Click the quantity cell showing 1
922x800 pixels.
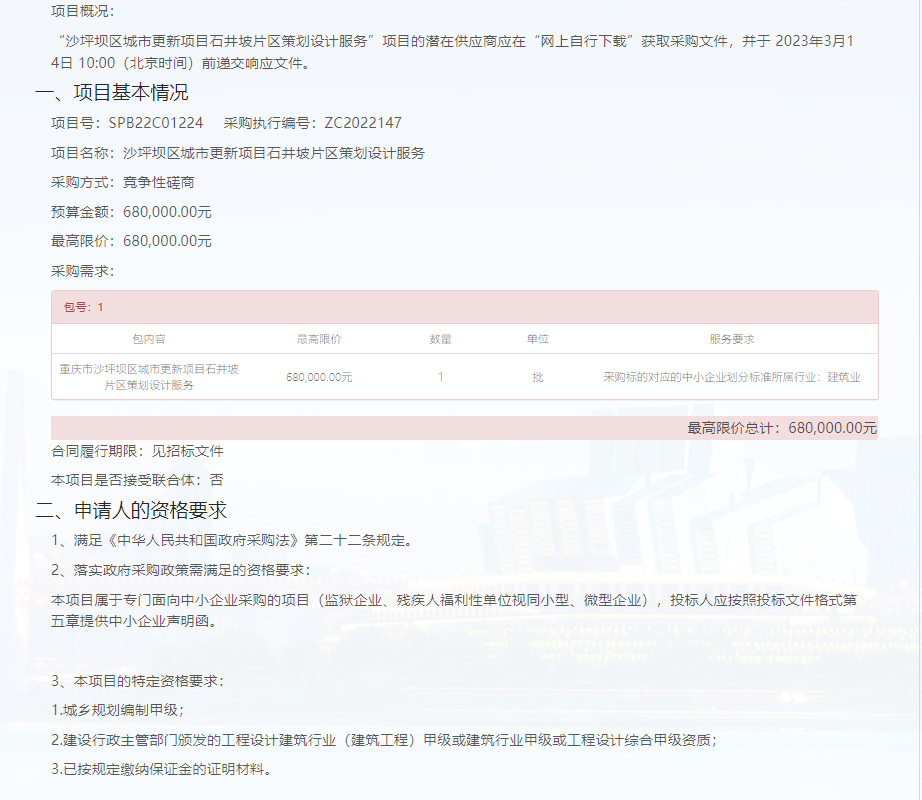tap(440, 377)
